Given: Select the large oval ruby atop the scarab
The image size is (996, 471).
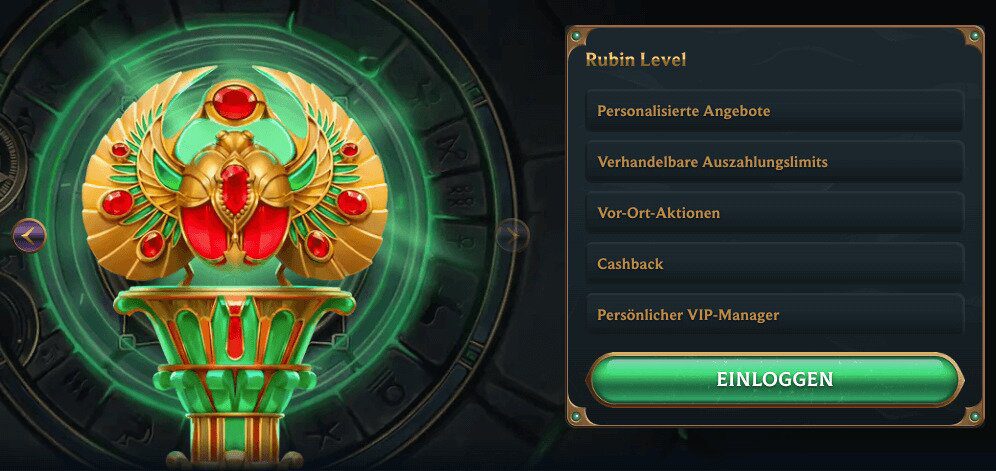Looking at the screenshot, I should point(234,102).
